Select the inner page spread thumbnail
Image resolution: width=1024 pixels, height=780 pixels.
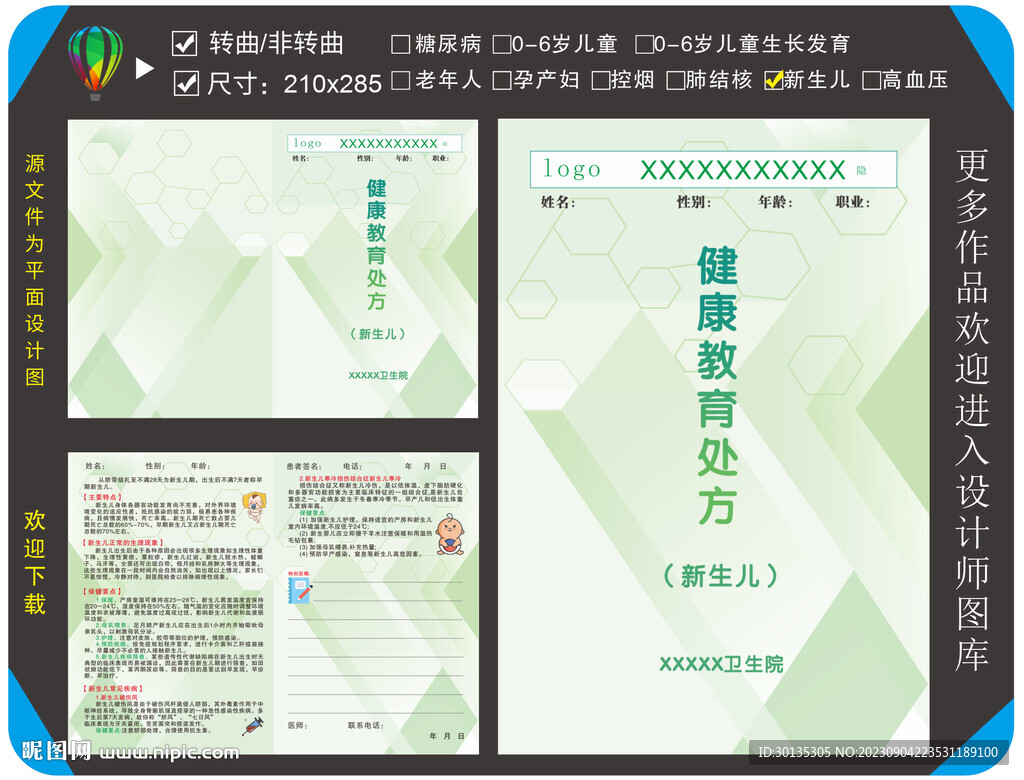pos(273,603)
